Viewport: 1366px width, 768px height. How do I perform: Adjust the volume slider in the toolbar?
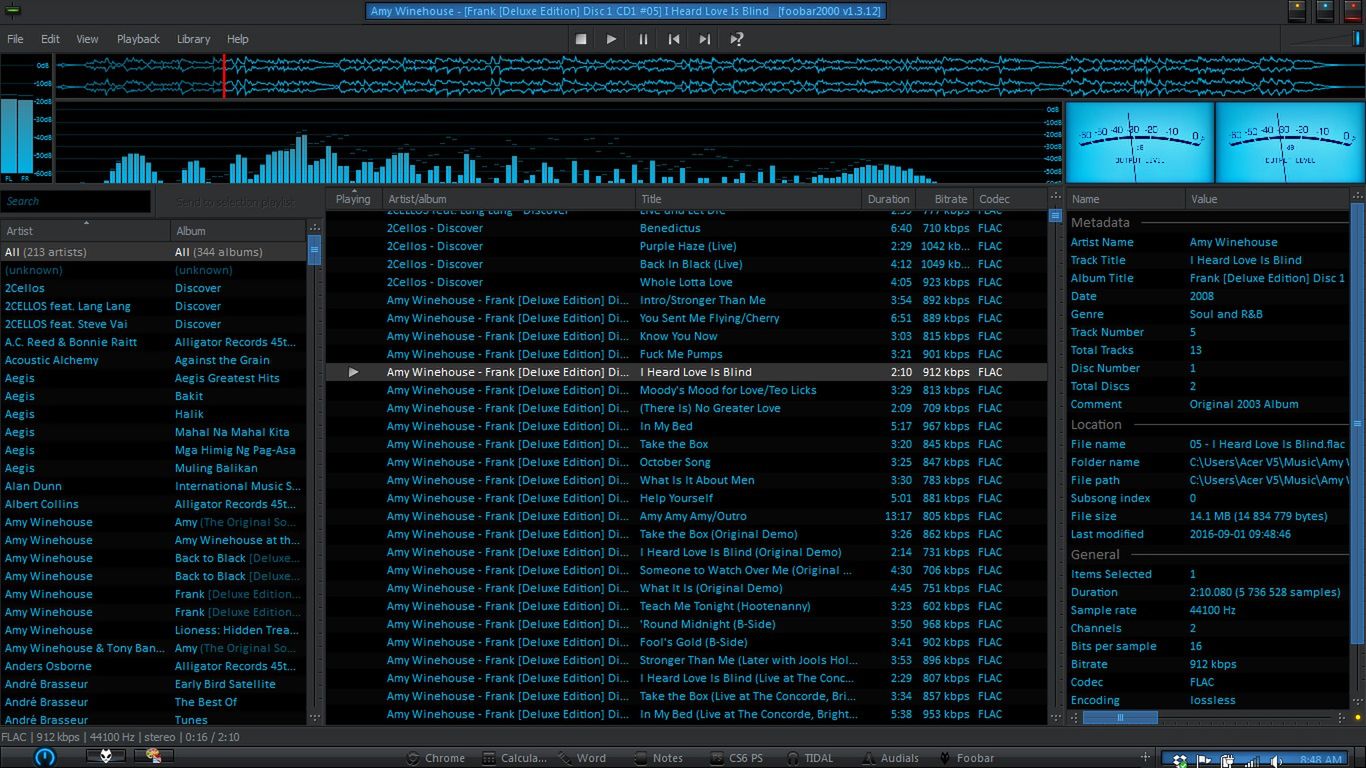coord(1323,39)
